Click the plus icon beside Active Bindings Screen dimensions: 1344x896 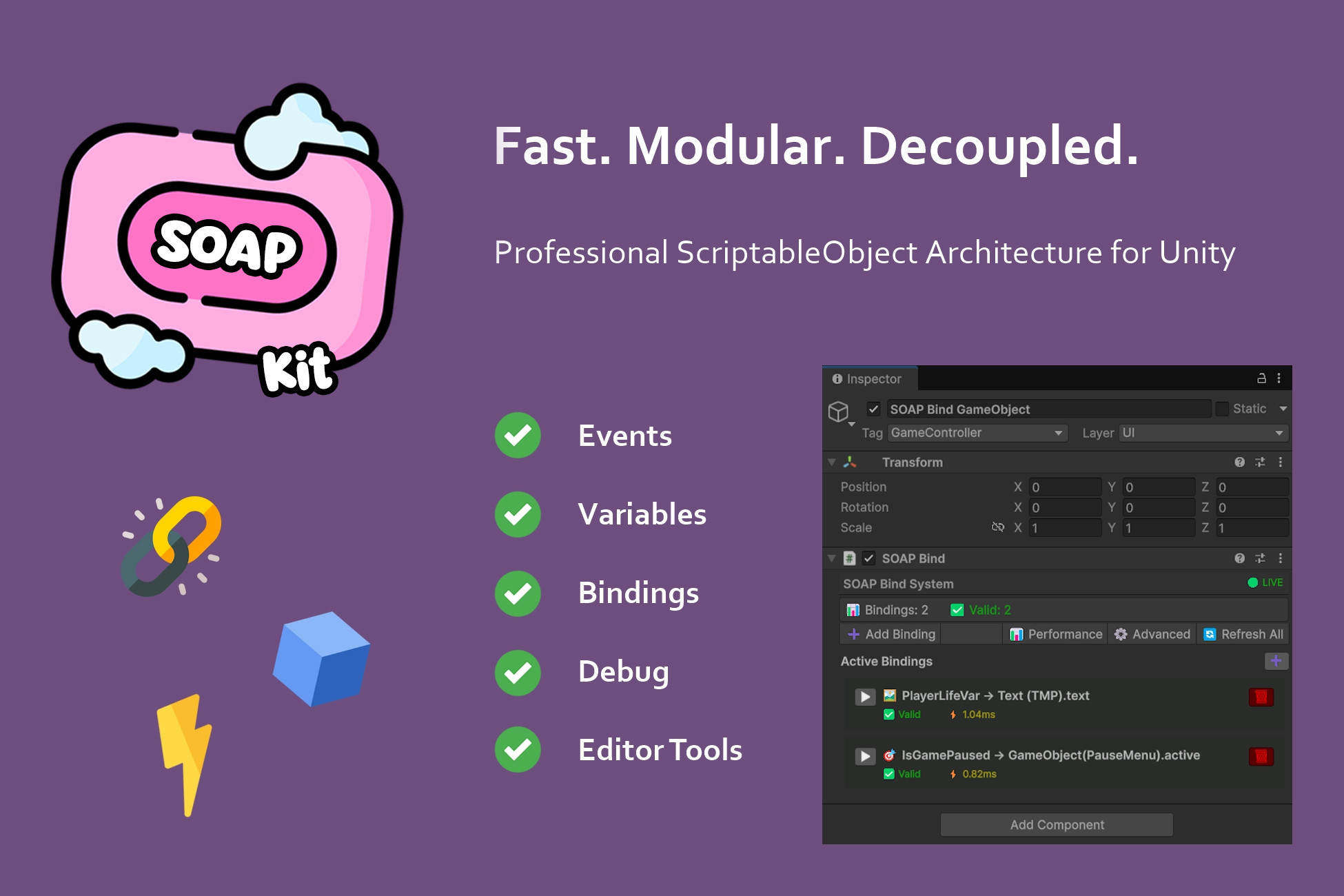click(1276, 661)
